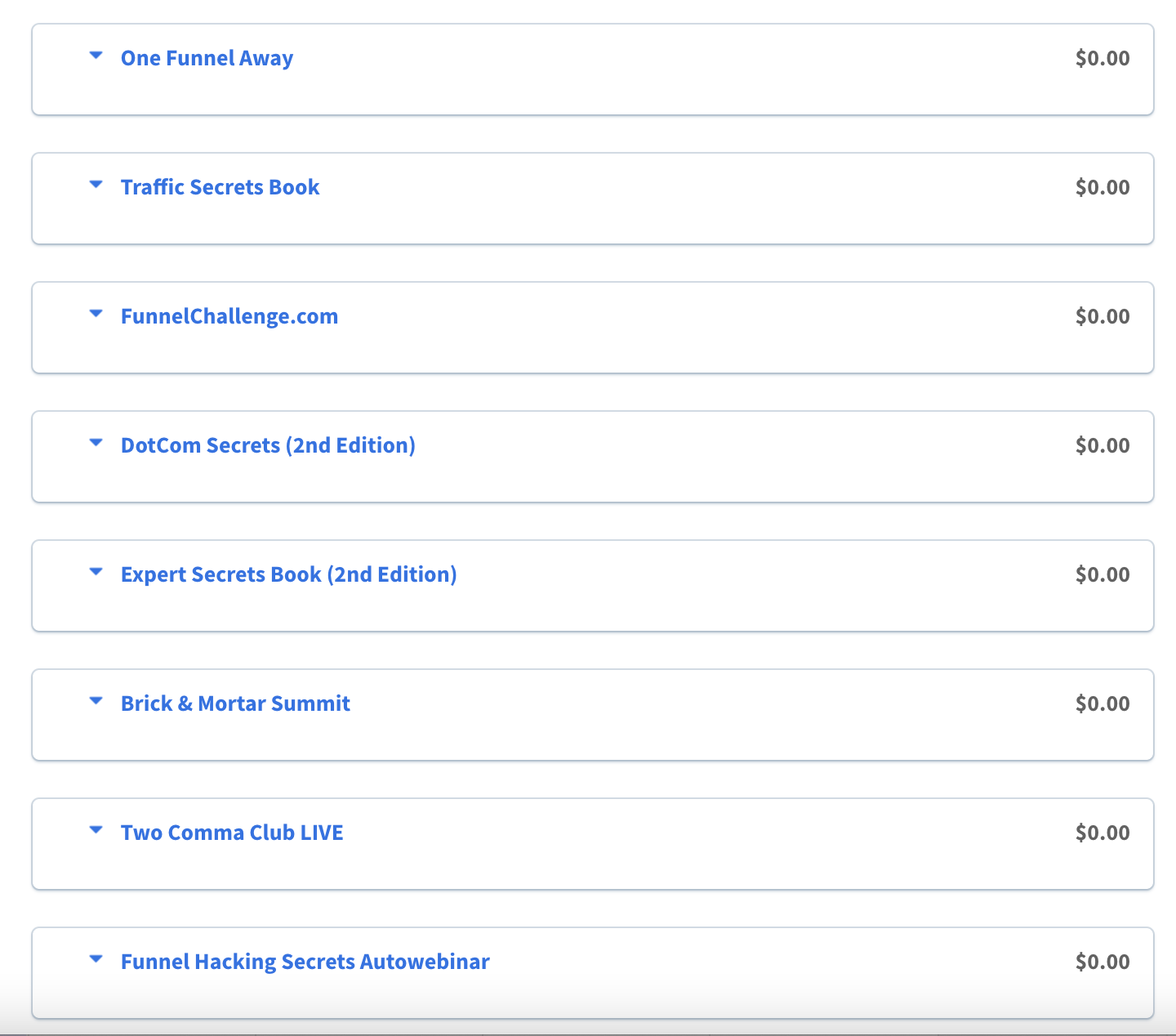This screenshot has height=1036, width=1176.
Task: Expand the Expert Secrets Book arrow
Action: coord(96,572)
